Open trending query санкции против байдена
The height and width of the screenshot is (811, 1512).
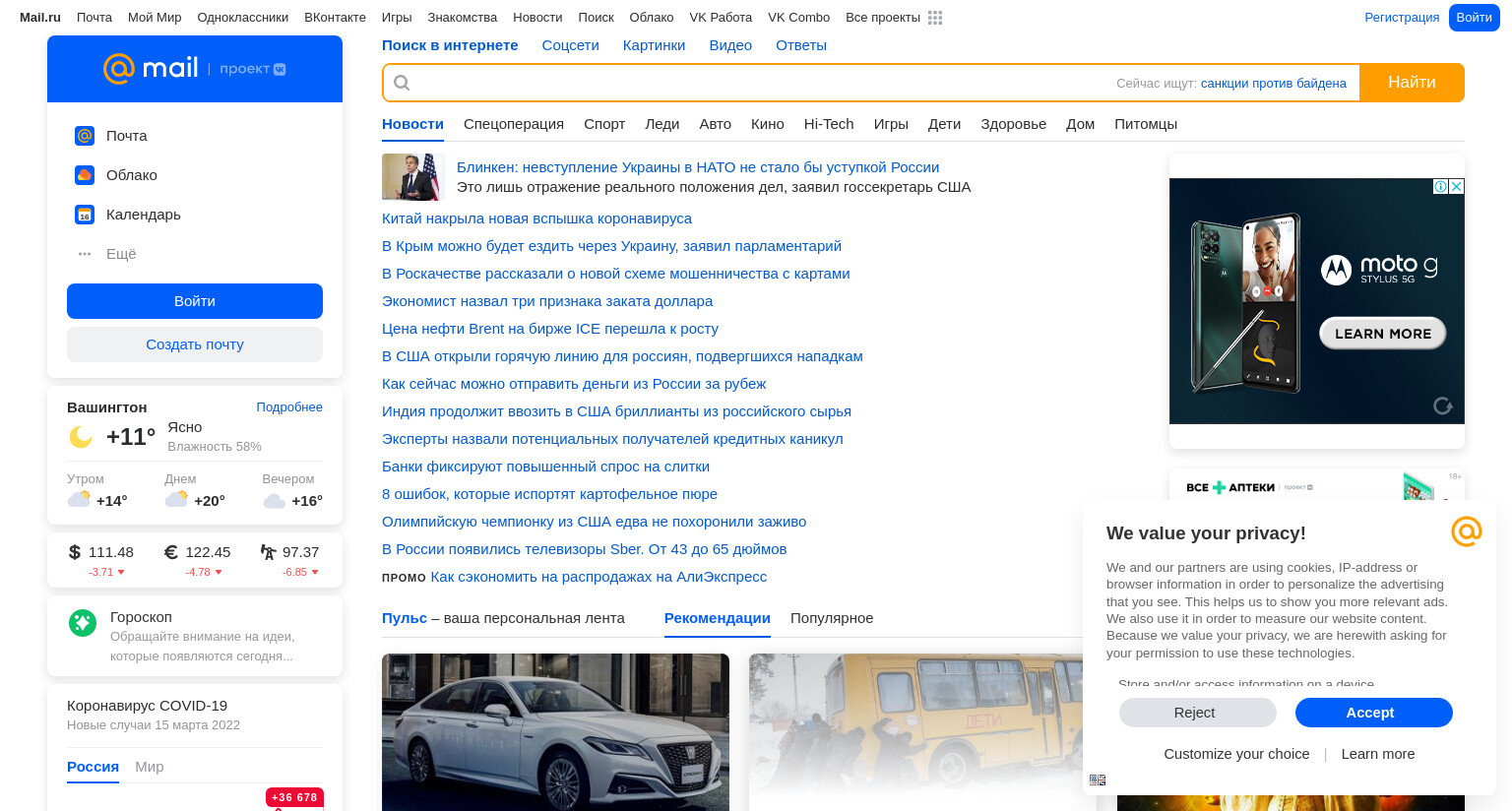coord(1274,84)
